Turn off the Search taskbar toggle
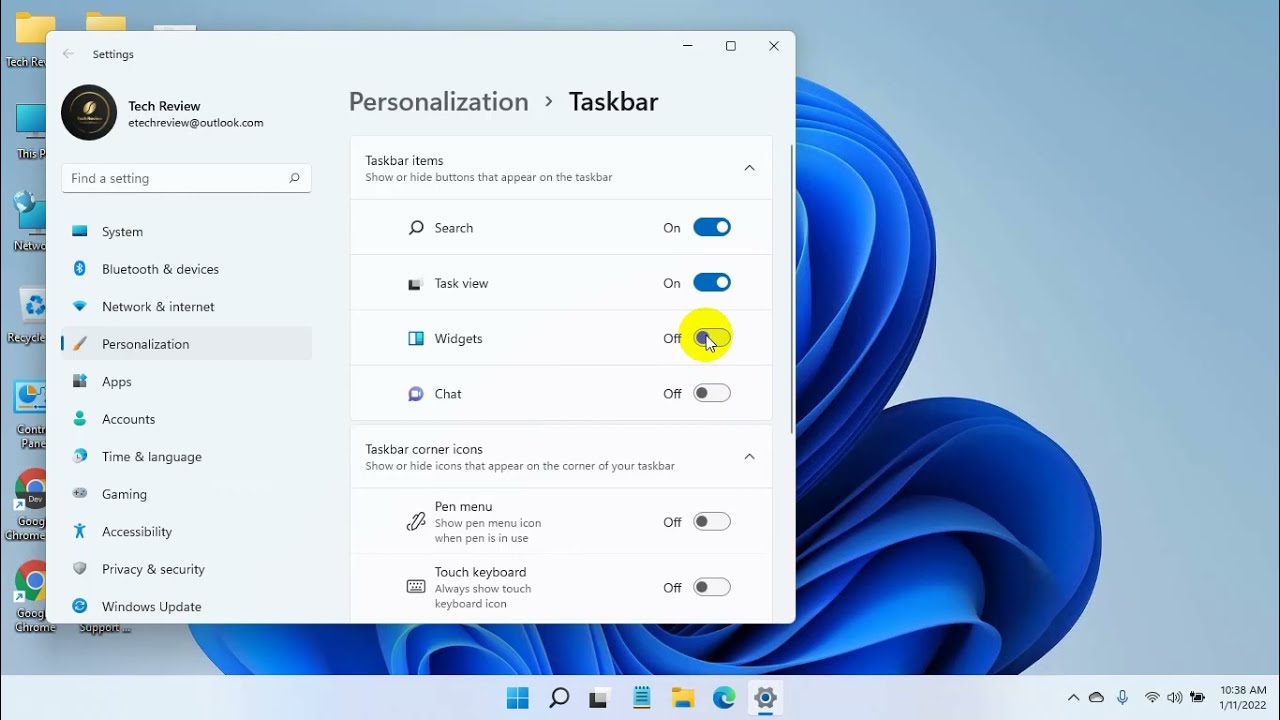 [x=712, y=228]
